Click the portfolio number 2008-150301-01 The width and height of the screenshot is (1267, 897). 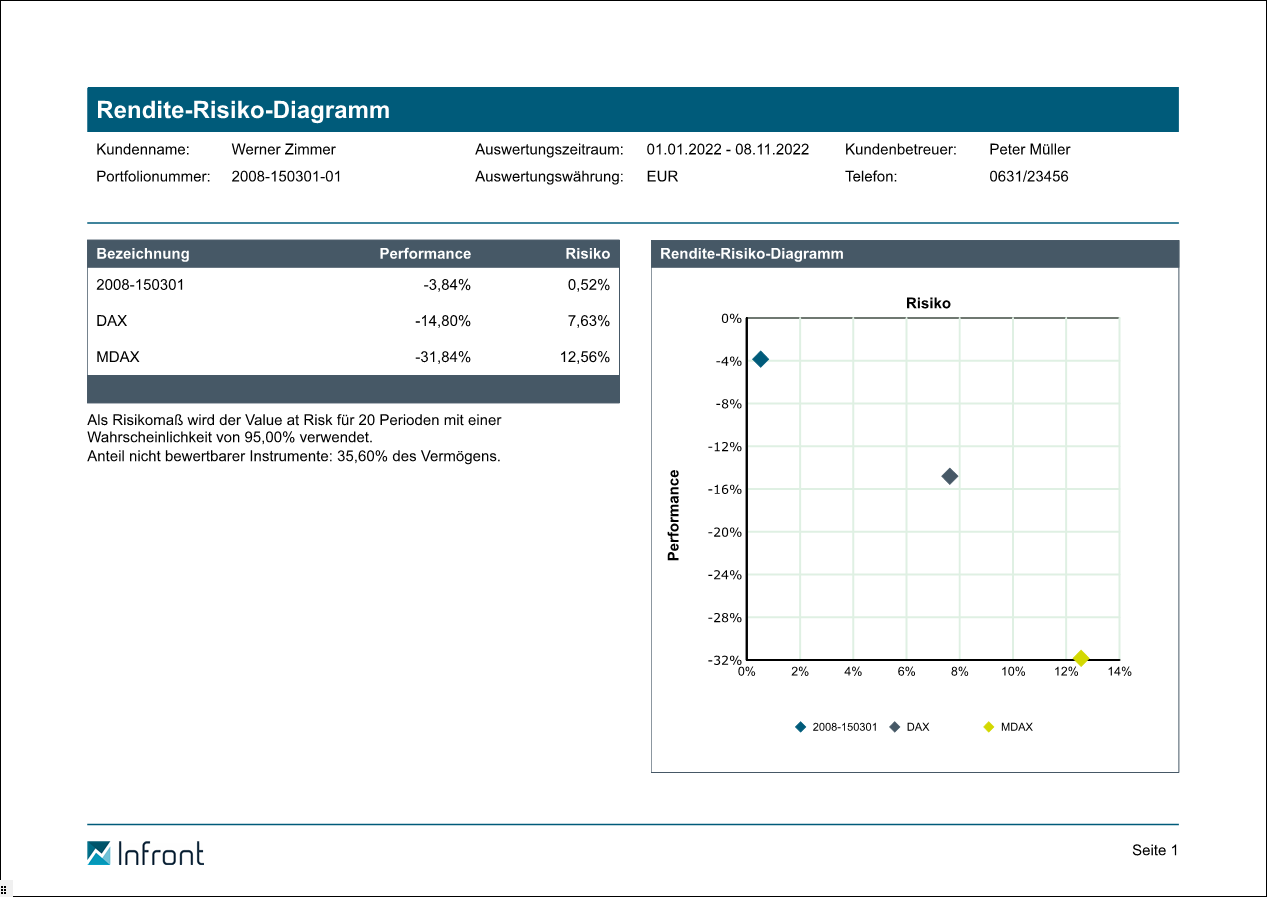(286, 176)
